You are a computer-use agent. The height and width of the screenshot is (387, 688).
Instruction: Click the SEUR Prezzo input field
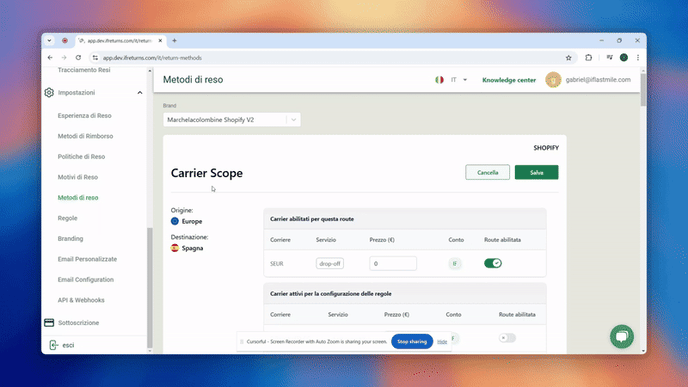pyautogui.click(x=393, y=263)
